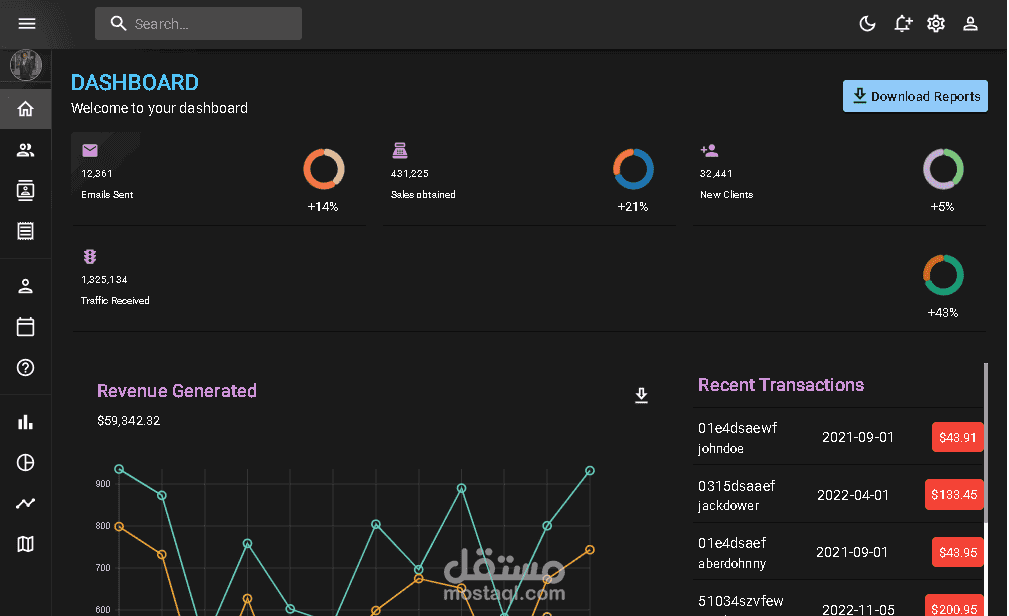This screenshot has width=1009, height=616.
Task: Click the $200.95 amount badge
Action: click(x=954, y=606)
